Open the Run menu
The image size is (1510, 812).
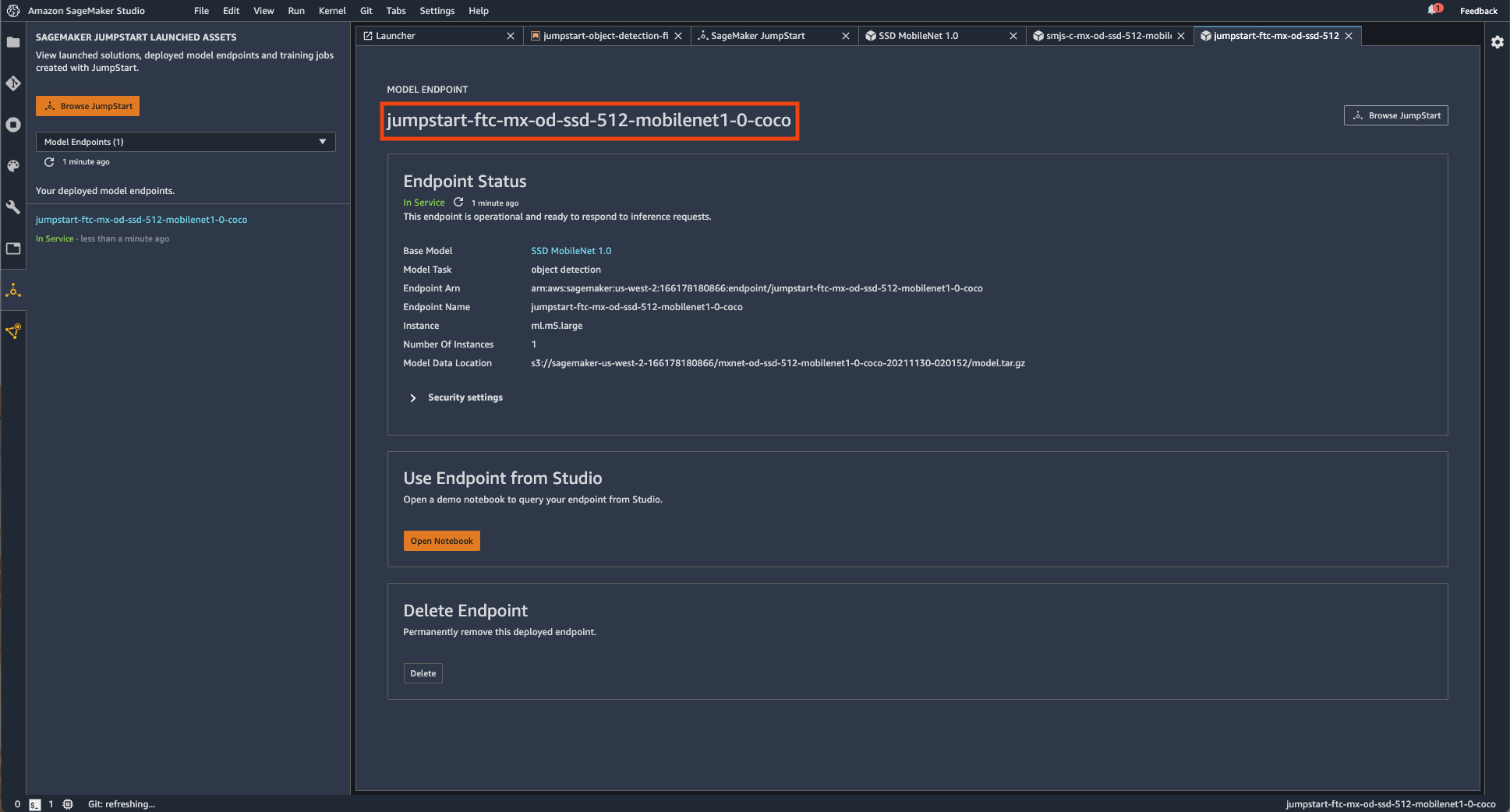[x=296, y=11]
